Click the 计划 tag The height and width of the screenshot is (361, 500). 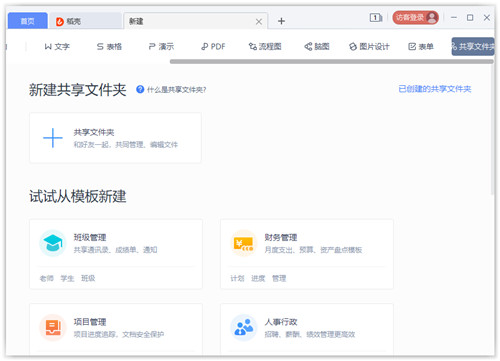tap(237, 278)
